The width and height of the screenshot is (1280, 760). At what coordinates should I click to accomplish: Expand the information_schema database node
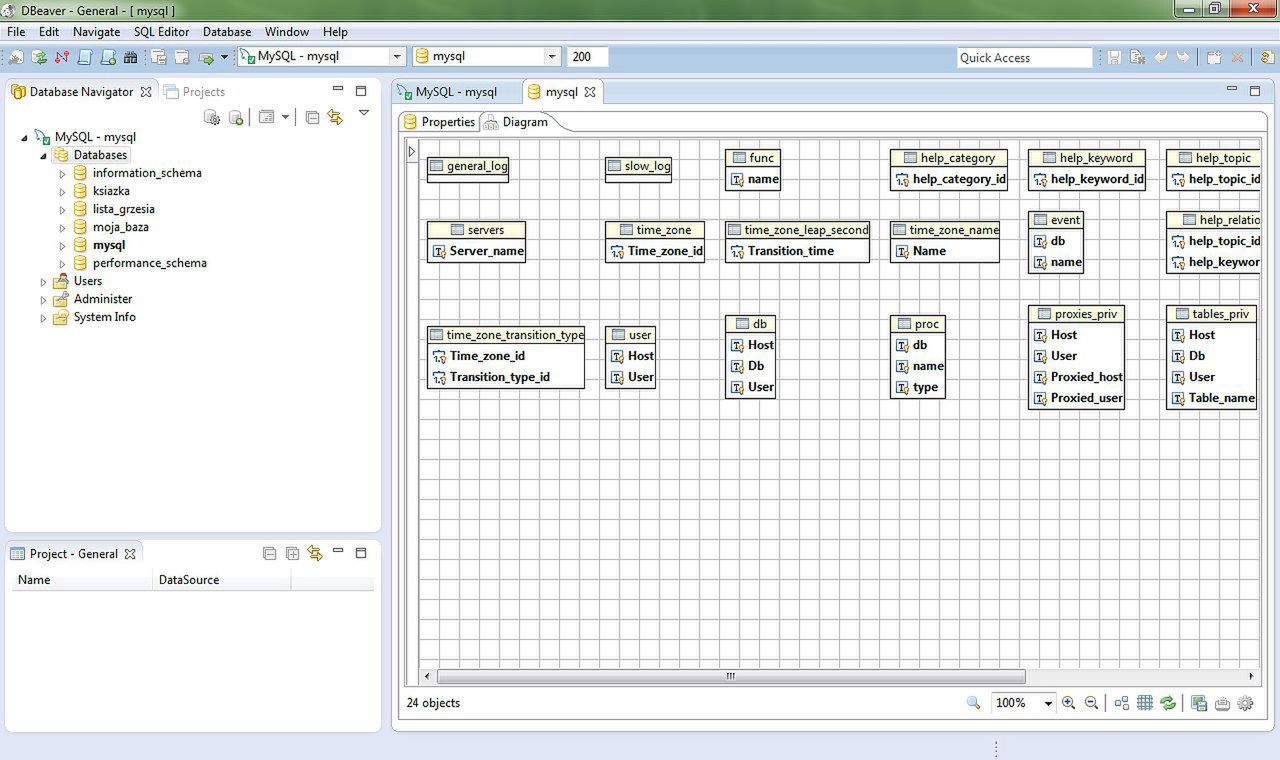point(62,173)
